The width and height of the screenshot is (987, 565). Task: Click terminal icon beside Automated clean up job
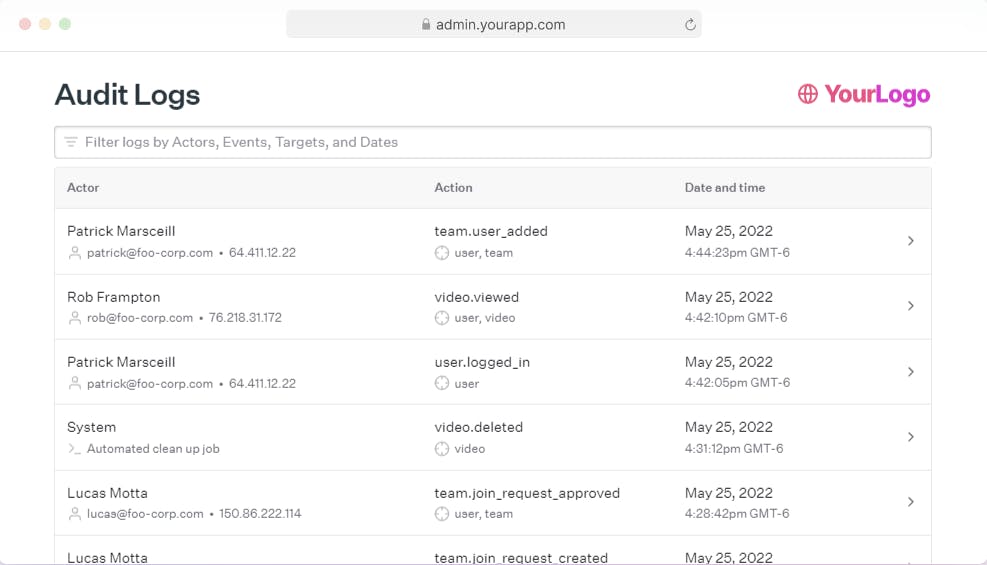coord(74,449)
